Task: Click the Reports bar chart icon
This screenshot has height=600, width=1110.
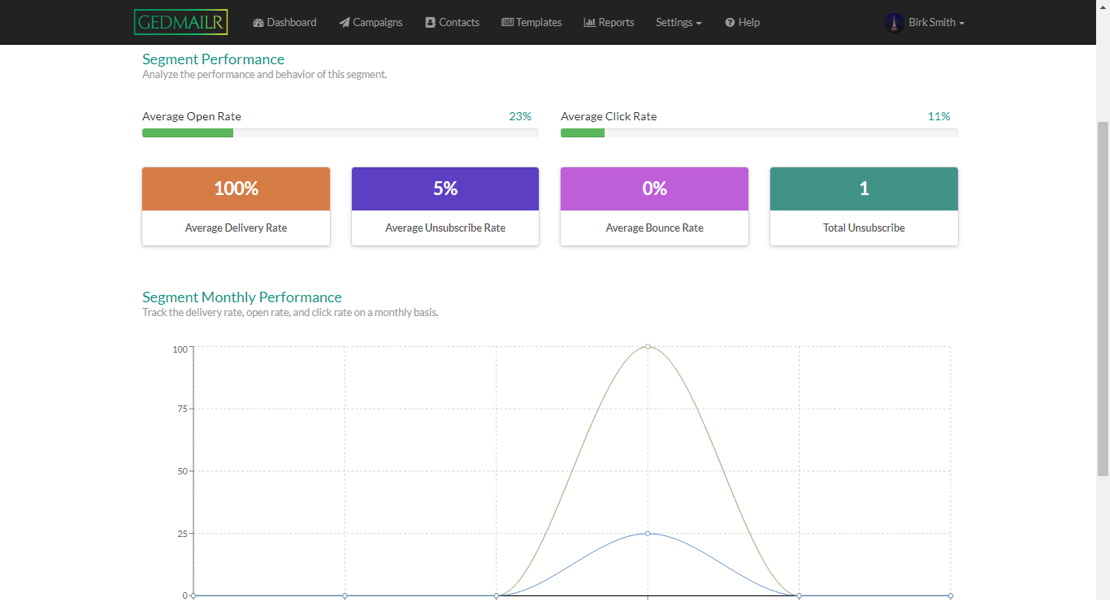Action: [589, 22]
